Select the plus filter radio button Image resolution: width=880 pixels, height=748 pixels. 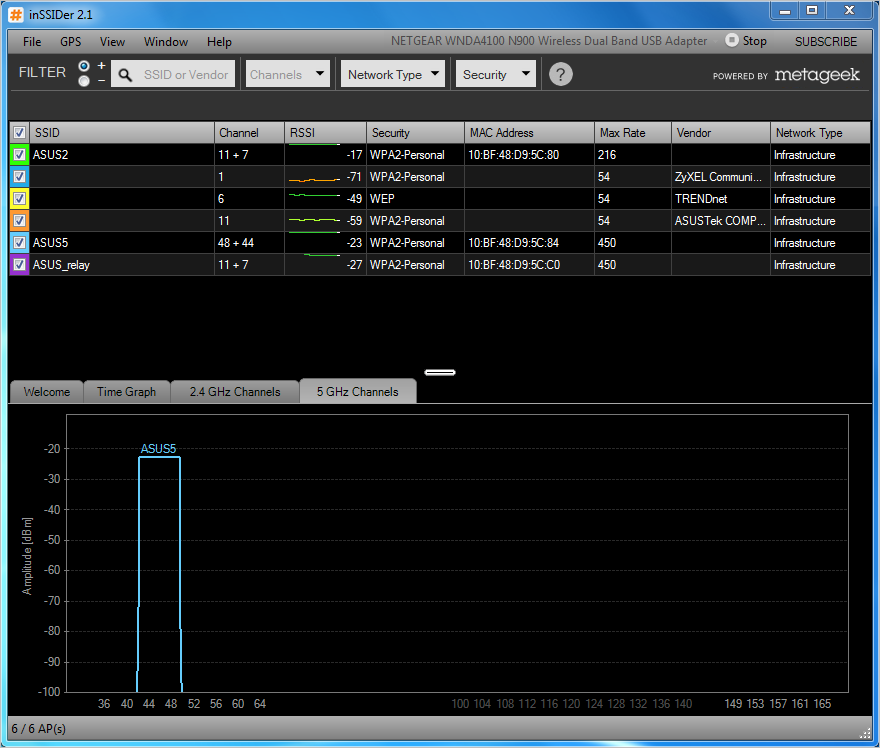click(x=84, y=66)
